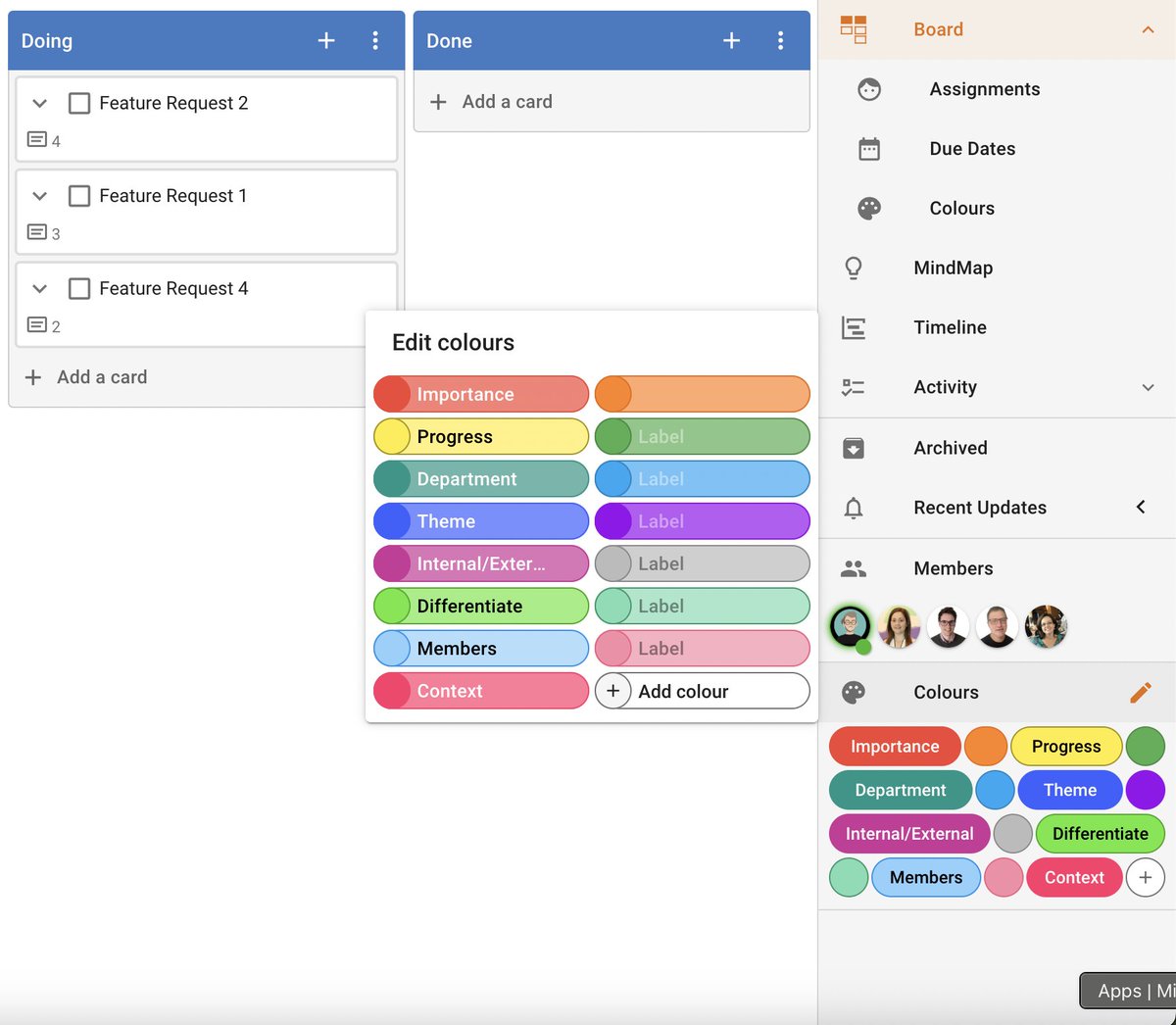1176x1025 pixels.
Task: Click the Activity checklist icon
Action: tap(854, 387)
